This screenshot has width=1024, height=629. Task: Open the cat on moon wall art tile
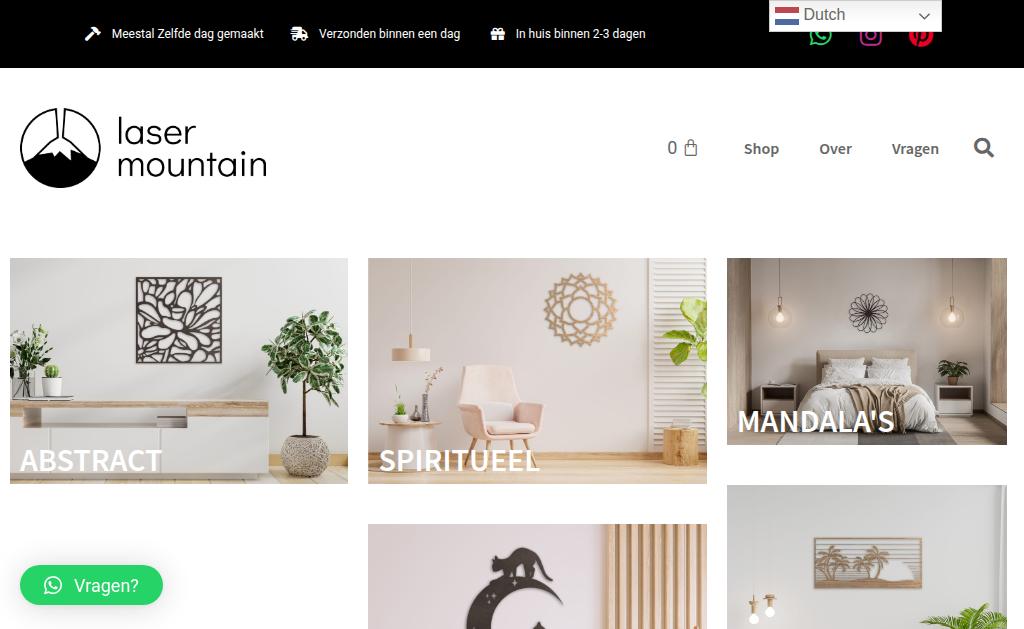(537, 576)
